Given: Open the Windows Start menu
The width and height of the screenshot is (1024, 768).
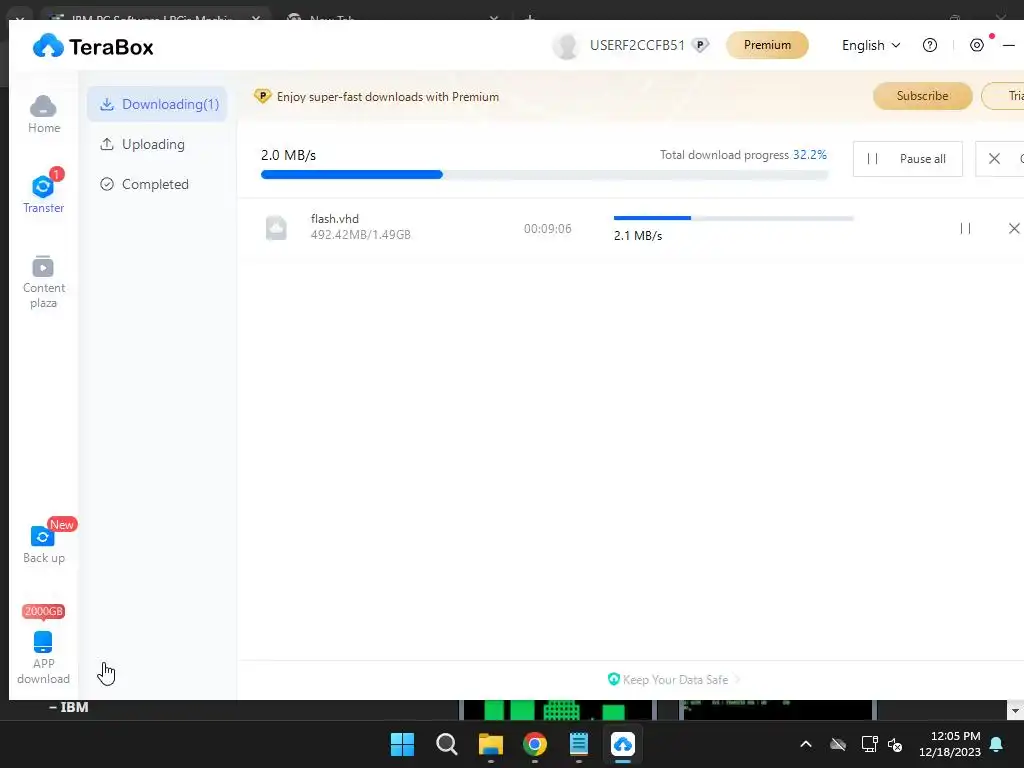Looking at the screenshot, I should coord(402,744).
